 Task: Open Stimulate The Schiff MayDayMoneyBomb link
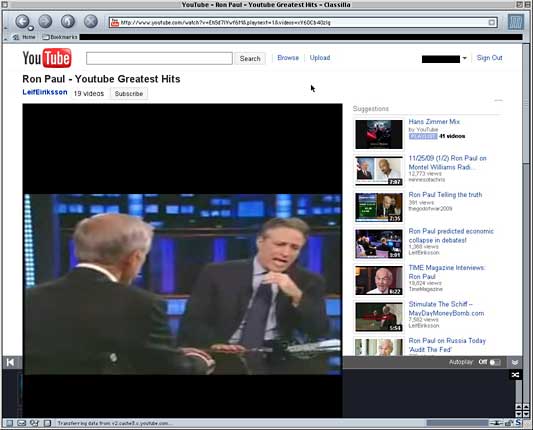coord(446,309)
